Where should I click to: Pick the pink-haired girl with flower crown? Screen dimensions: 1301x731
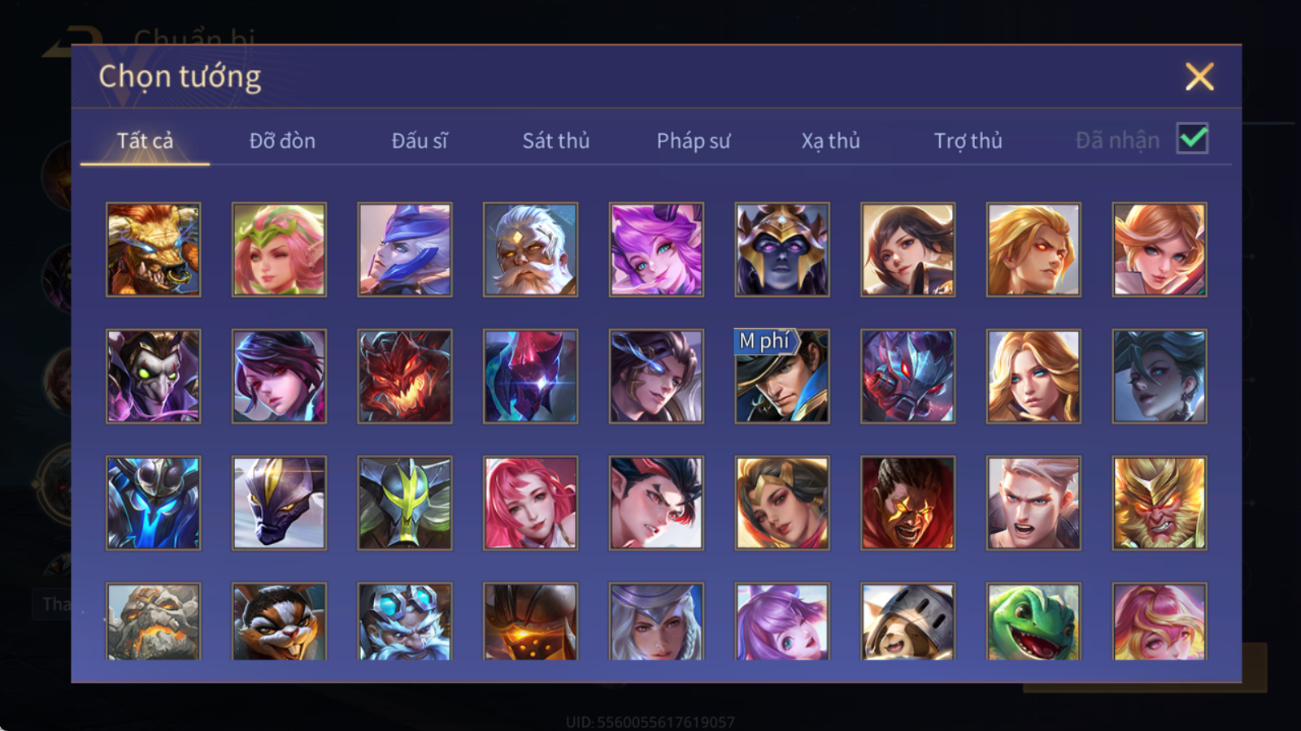point(279,250)
